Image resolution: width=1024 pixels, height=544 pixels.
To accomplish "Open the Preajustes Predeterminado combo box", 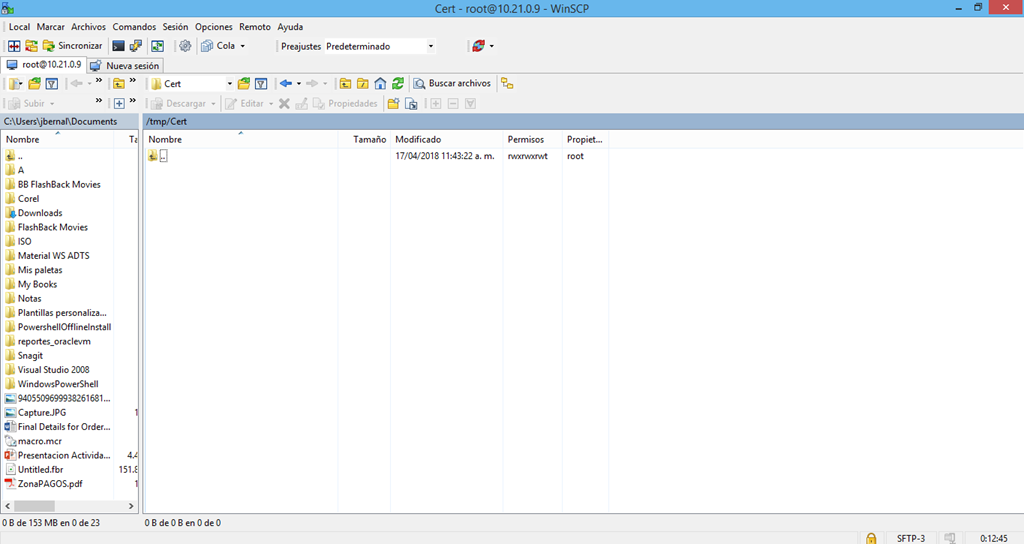I will [x=380, y=46].
